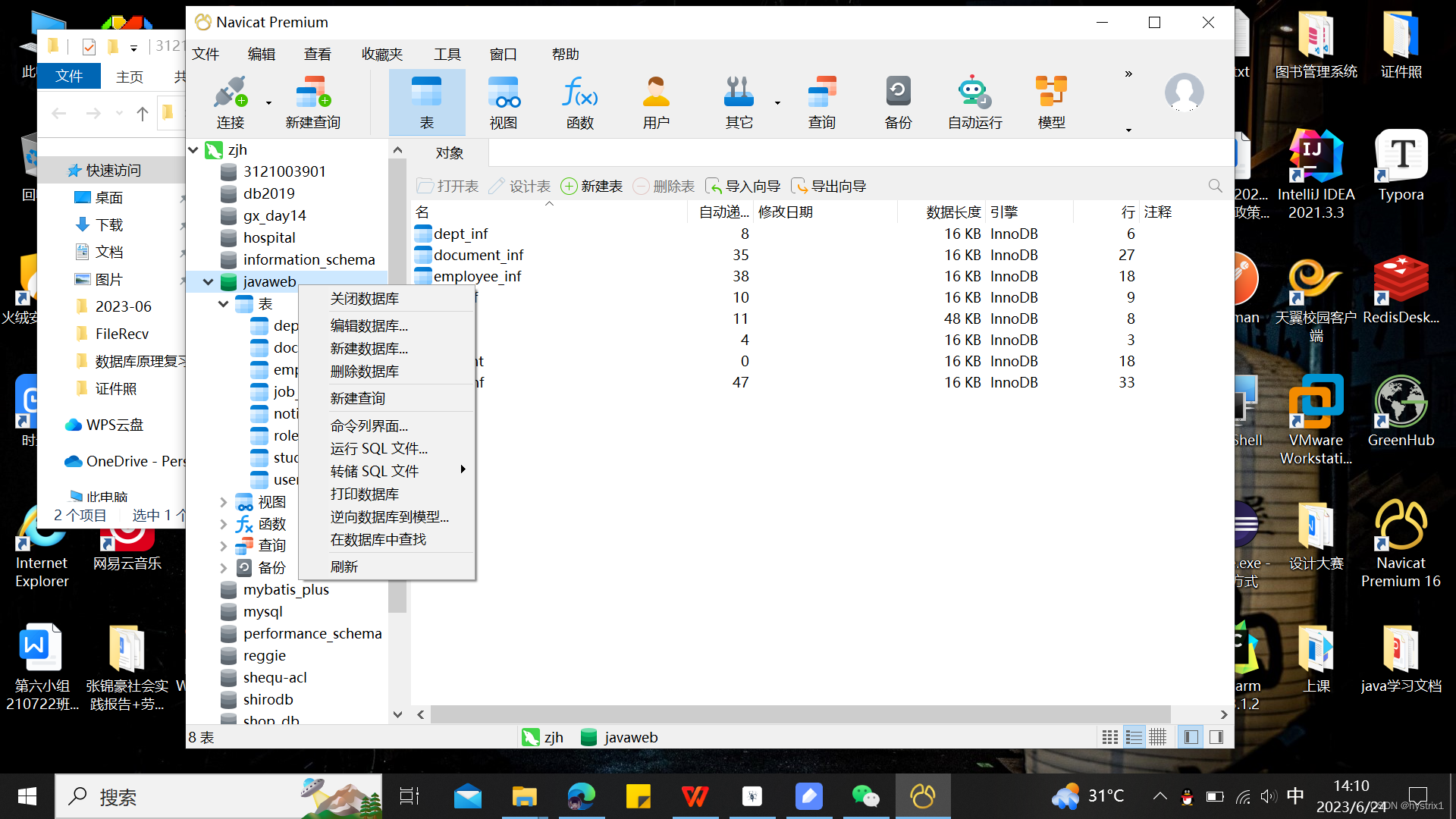Click the horizontal scrollbar in table list
Screen dimensions: 1456x819
800,714
